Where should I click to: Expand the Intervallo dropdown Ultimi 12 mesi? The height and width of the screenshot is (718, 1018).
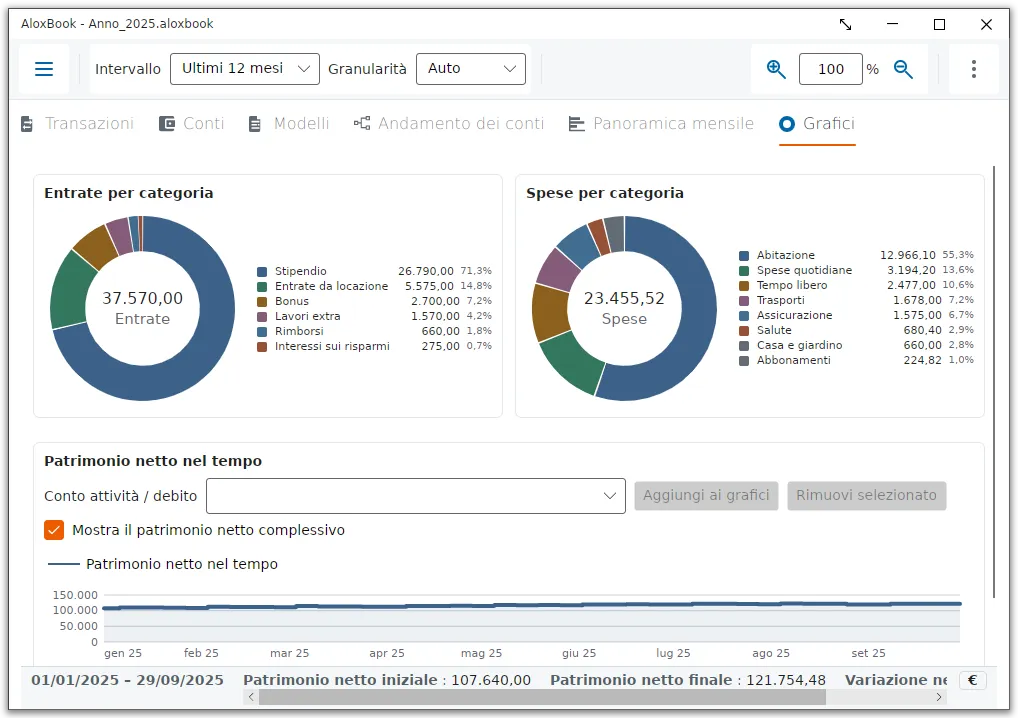[245, 69]
